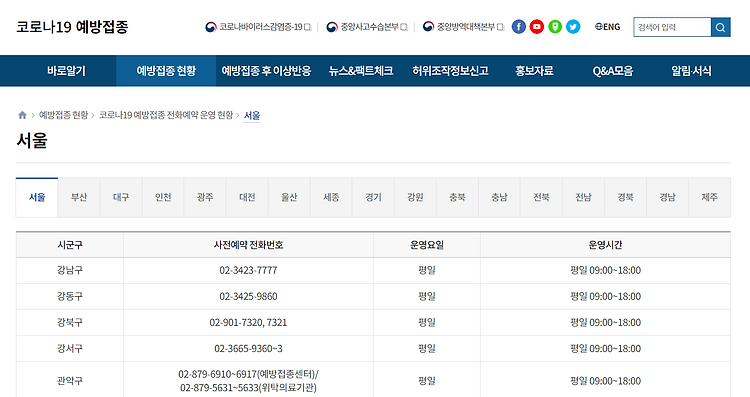Click the 운영시간 column header

[605, 245]
